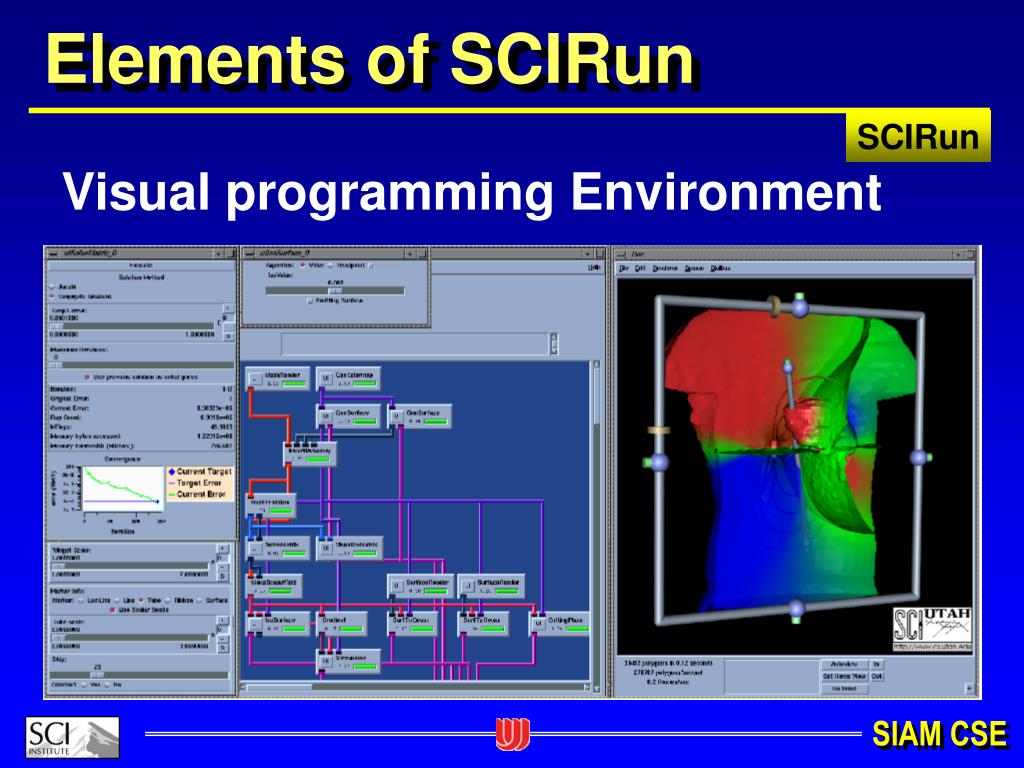The height and width of the screenshot is (768, 1024).
Task: Select the Ribbon marker radio button
Action: point(168,600)
